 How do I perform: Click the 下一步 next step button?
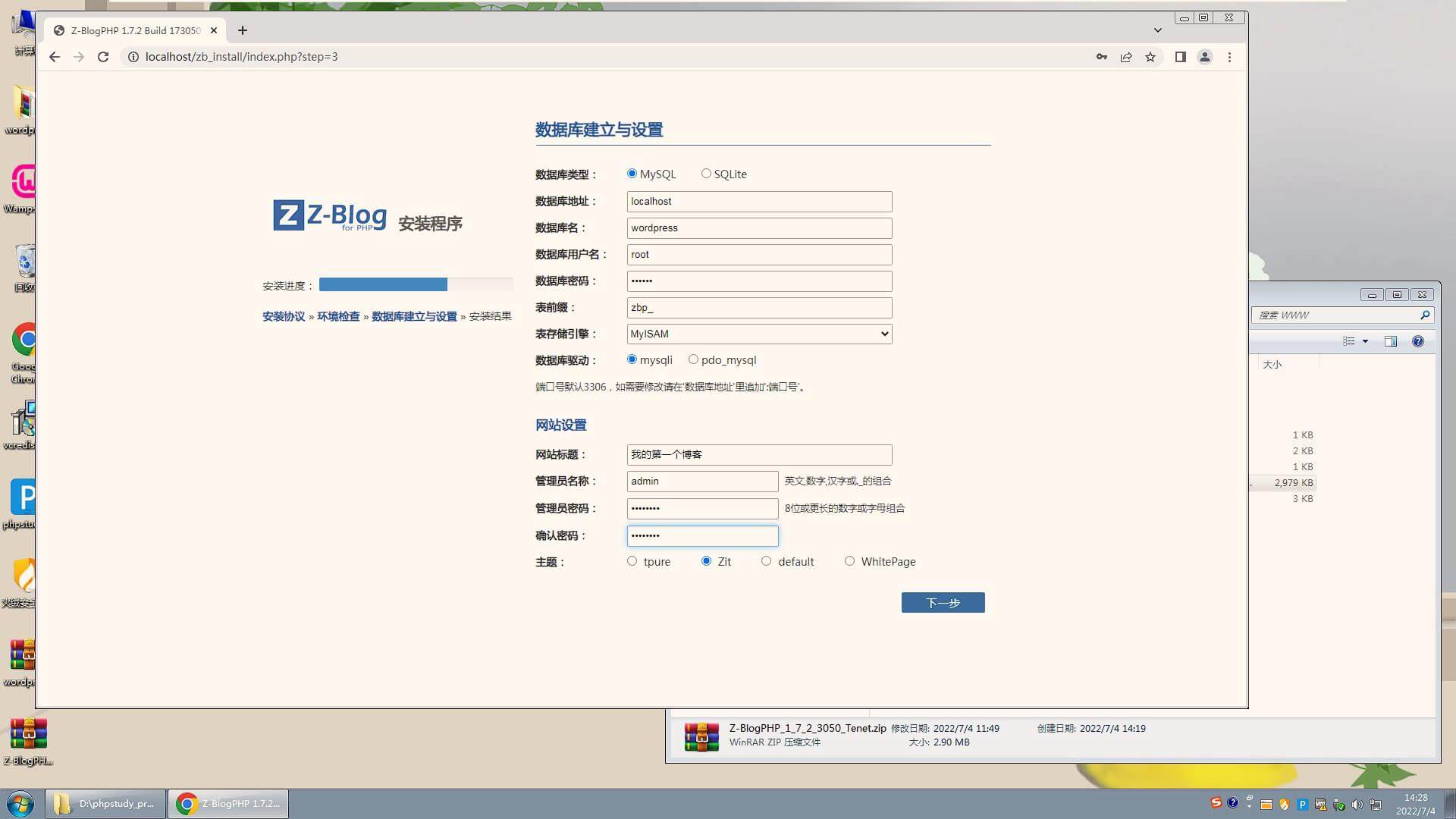click(943, 603)
